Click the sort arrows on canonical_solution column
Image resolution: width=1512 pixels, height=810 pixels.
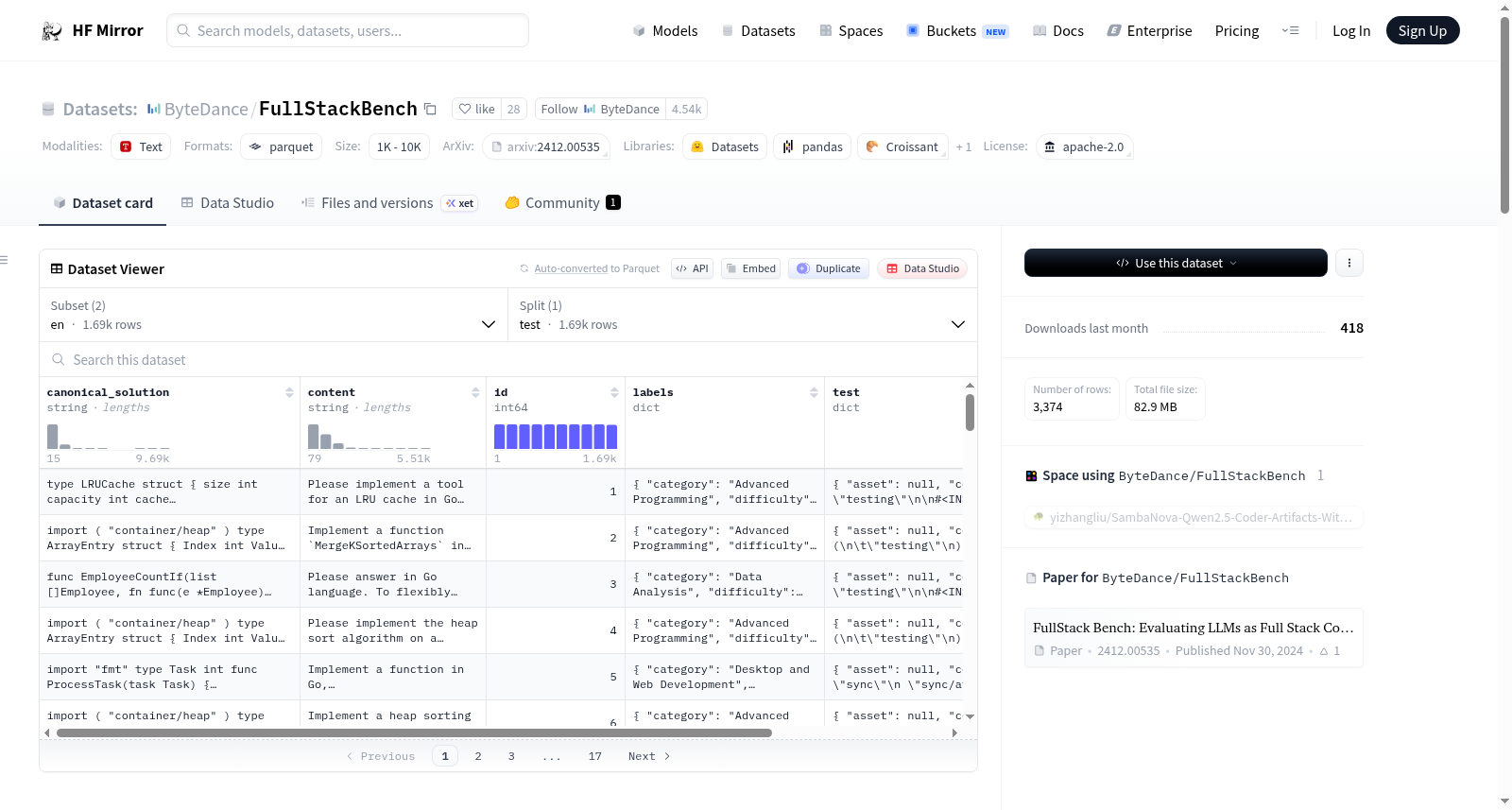coord(289,392)
